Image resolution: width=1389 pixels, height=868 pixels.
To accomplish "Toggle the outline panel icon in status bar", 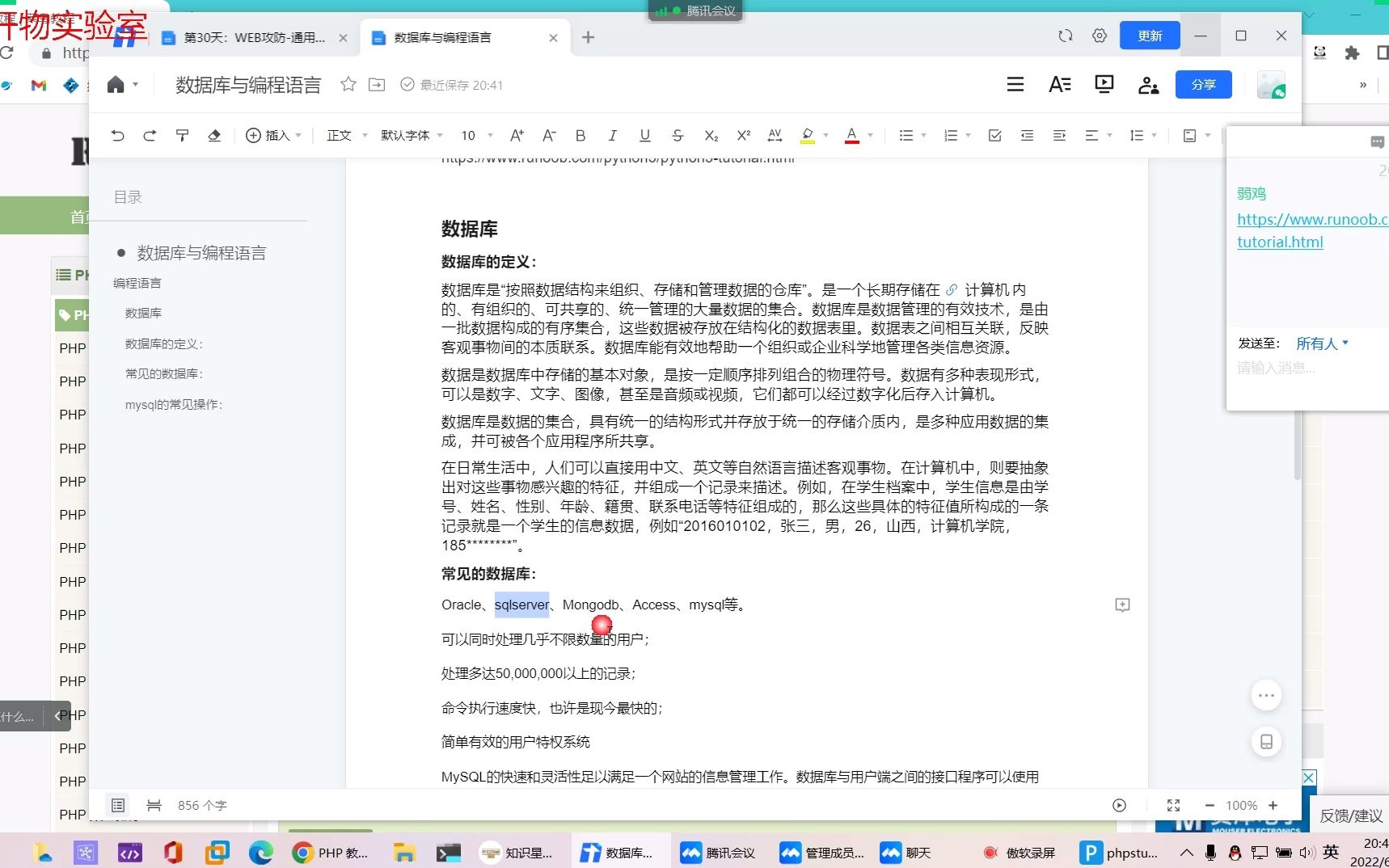I will tap(118, 805).
